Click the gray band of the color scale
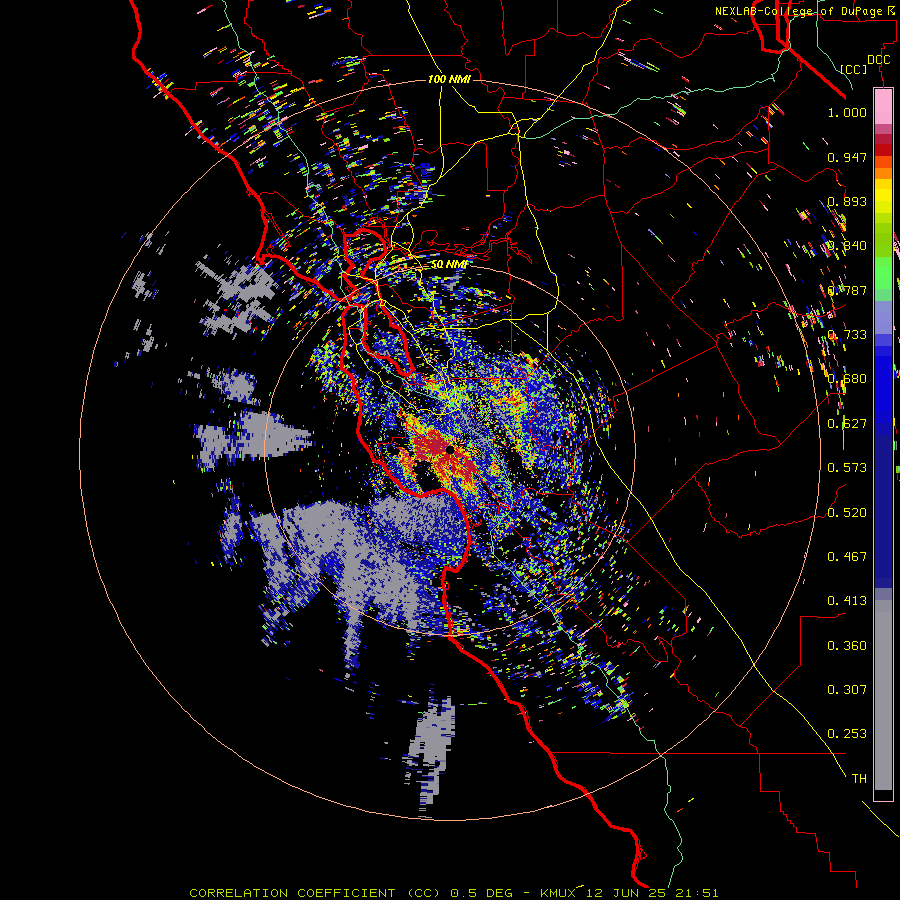The image size is (900, 900). [x=883, y=695]
